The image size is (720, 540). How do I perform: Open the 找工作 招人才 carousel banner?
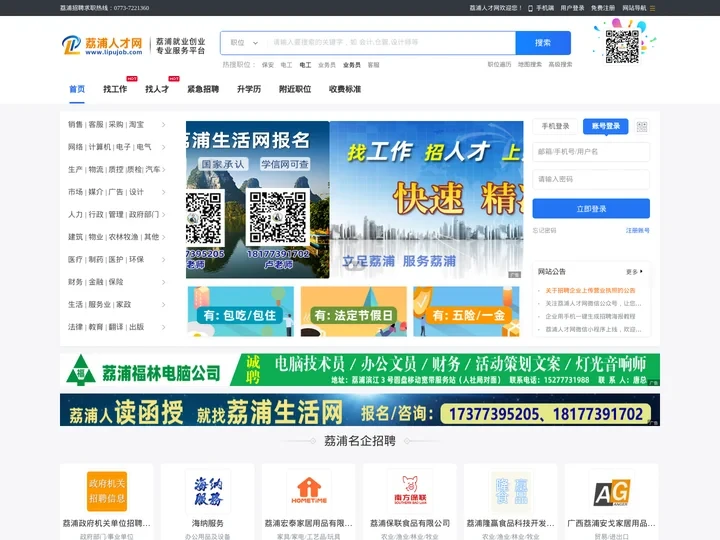click(x=426, y=200)
